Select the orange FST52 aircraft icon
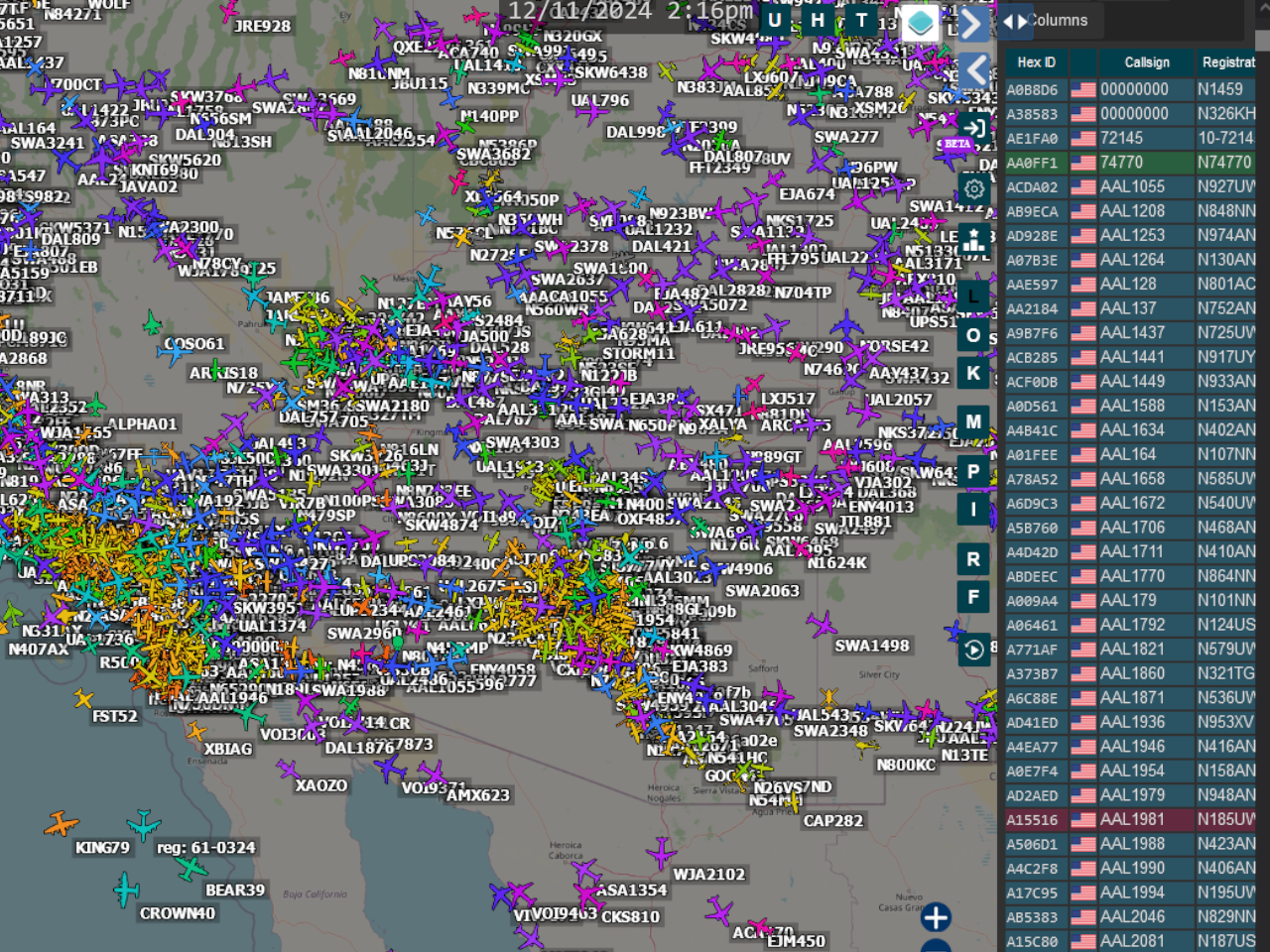Image resolution: width=1270 pixels, height=952 pixels. [82, 698]
